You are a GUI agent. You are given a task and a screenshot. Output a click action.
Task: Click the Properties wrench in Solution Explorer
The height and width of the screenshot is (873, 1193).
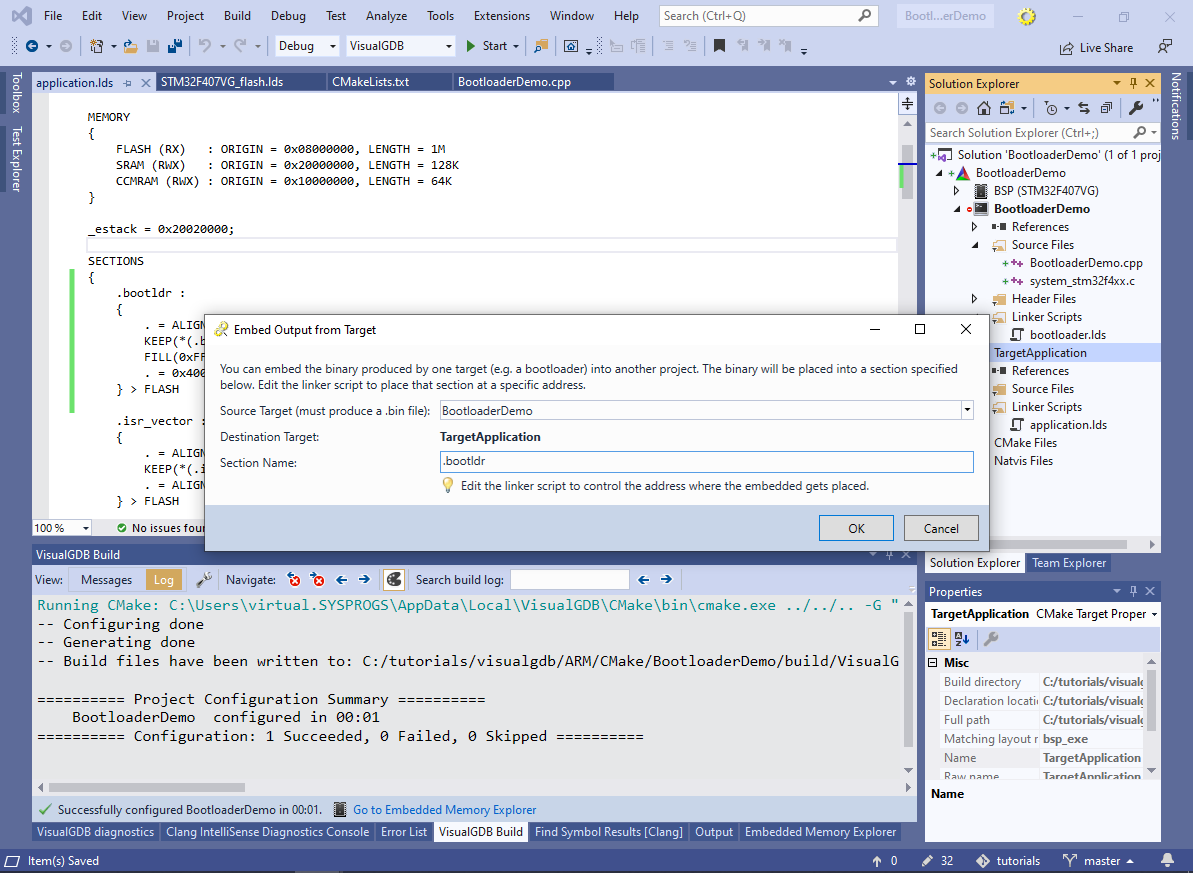point(1136,108)
